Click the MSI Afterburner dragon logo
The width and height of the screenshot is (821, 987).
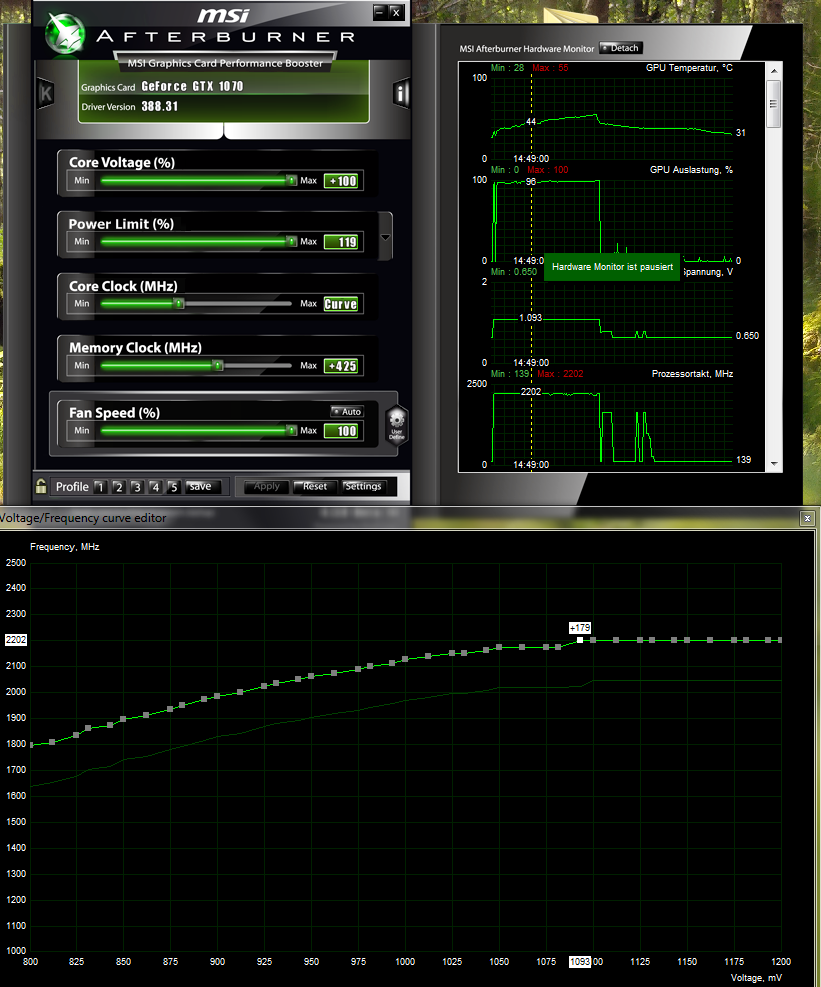(x=65, y=33)
